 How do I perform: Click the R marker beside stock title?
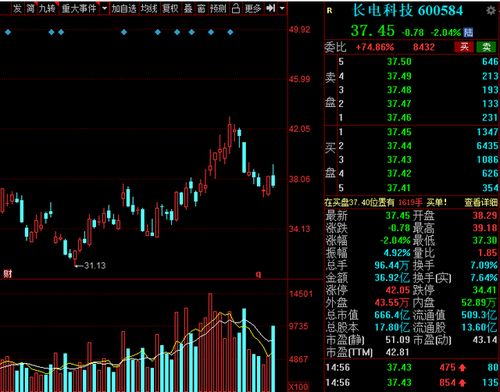[329, 11]
